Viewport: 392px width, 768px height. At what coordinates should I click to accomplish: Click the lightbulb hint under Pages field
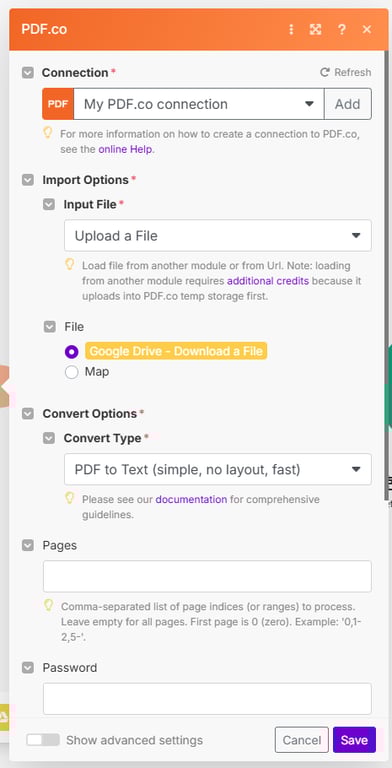coord(48,605)
